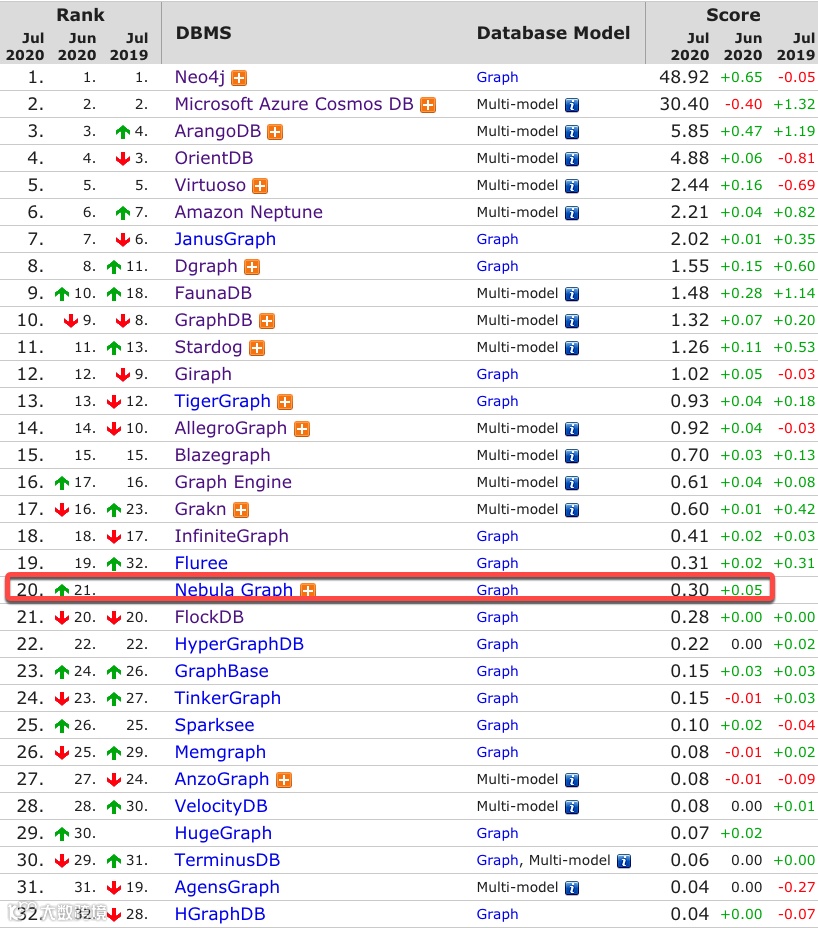Click the plus icon beside AnzoGraph
This screenshot has height=928, width=818.
(x=284, y=780)
